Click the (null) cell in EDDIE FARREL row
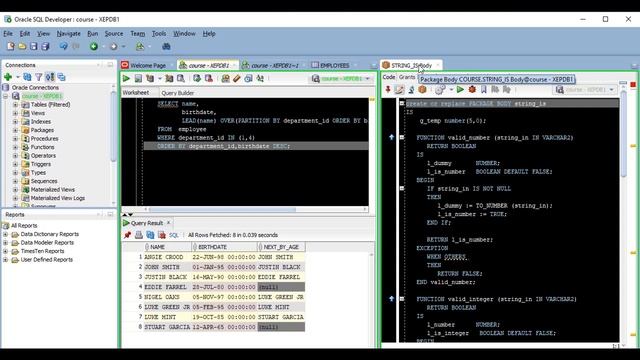The image size is (640, 360). pyautogui.click(x=281, y=287)
